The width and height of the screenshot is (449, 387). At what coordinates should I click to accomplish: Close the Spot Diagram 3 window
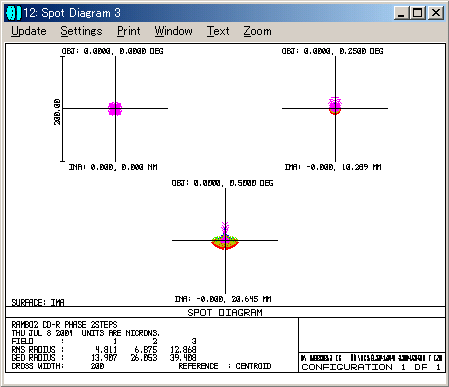436,13
